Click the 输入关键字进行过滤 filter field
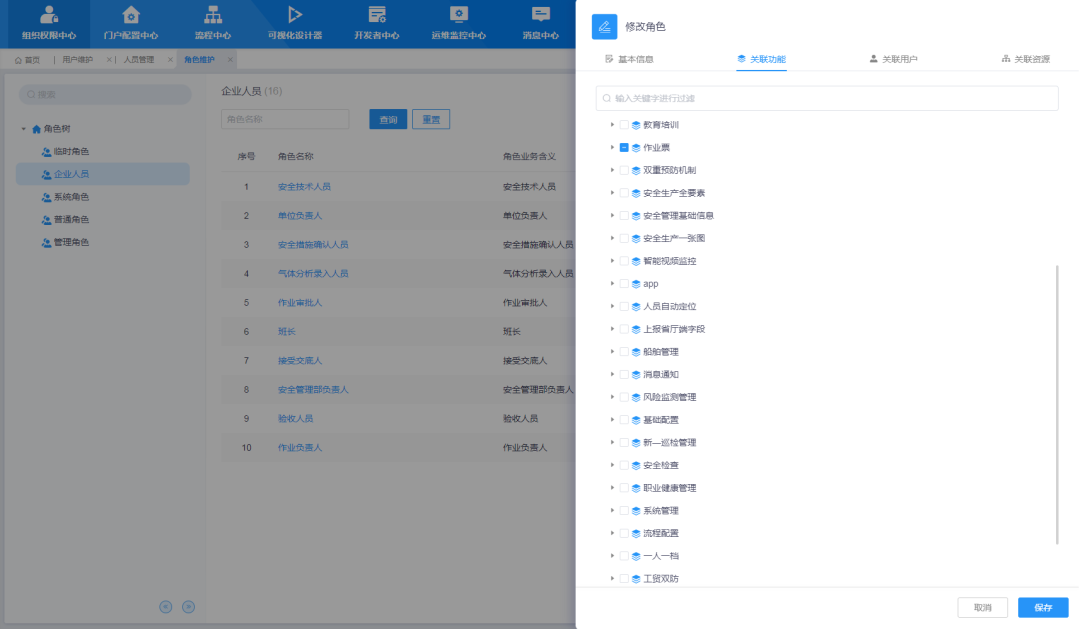Image resolution: width=1080 pixels, height=629 pixels. pyautogui.click(x=827, y=98)
